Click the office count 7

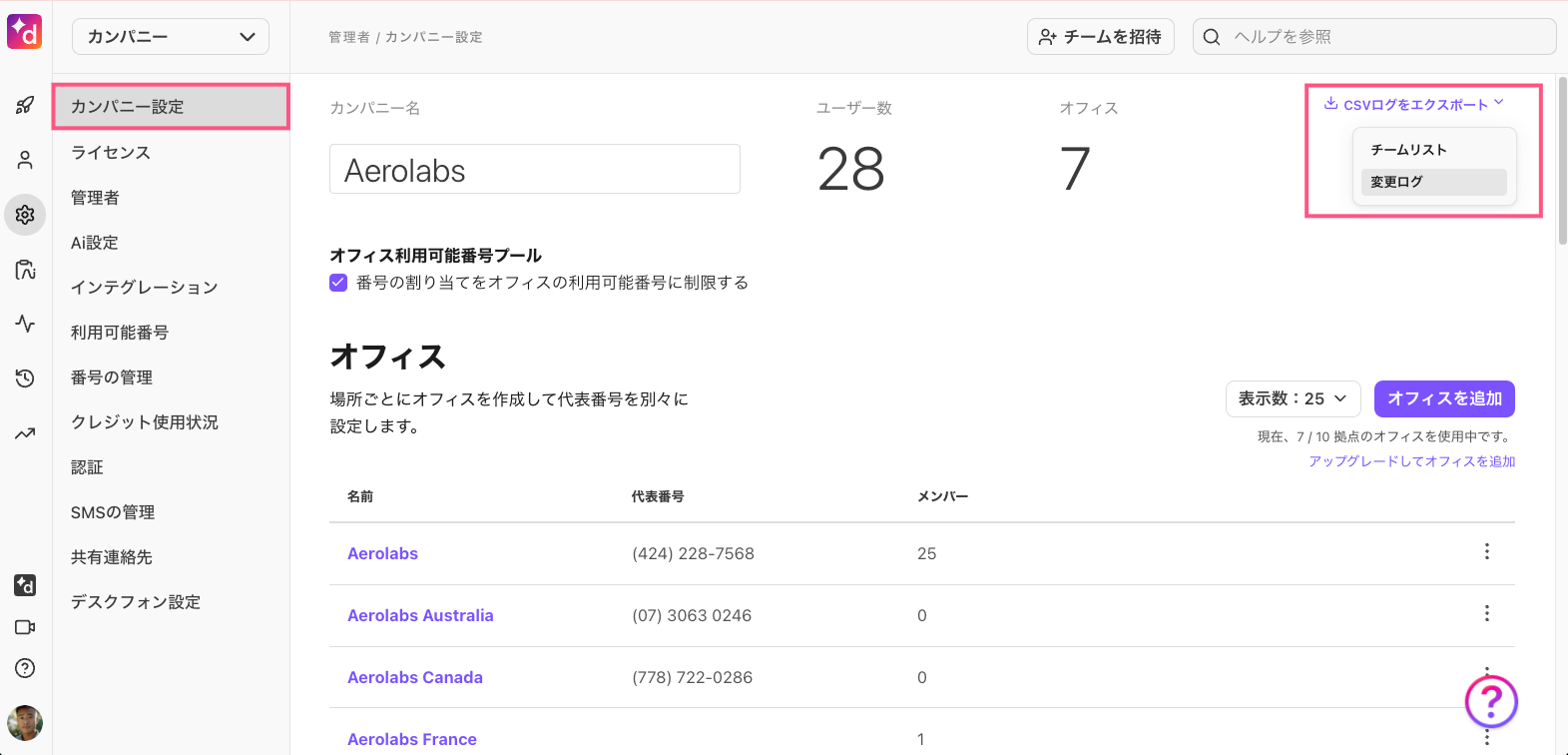pyautogui.click(x=1075, y=169)
